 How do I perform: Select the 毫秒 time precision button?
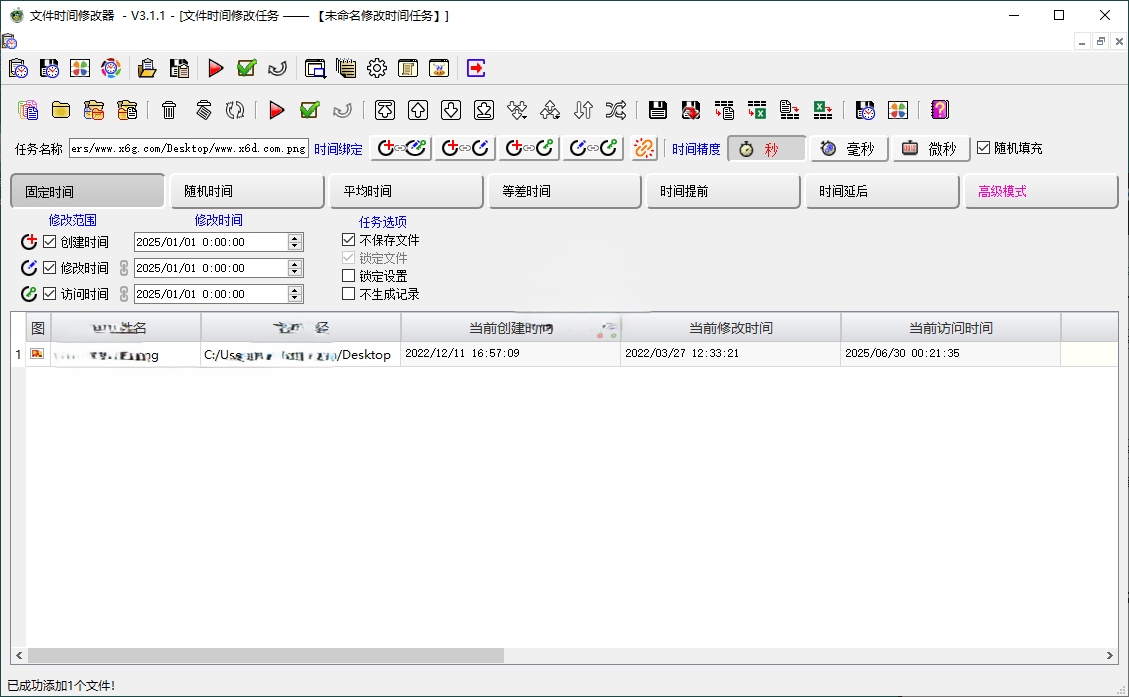pos(849,149)
